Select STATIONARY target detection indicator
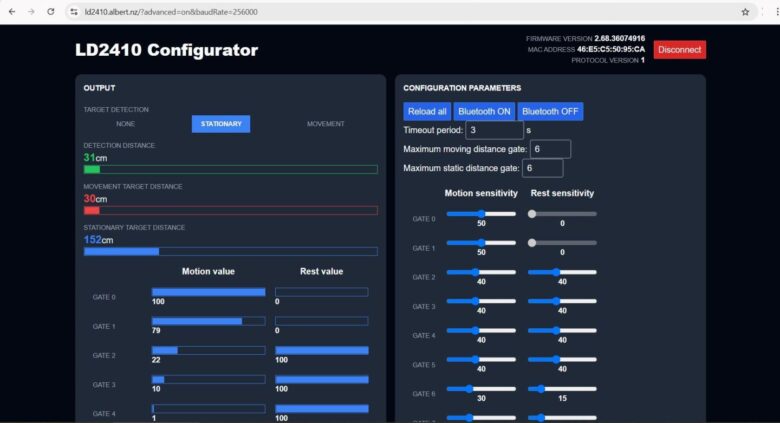 pos(221,124)
